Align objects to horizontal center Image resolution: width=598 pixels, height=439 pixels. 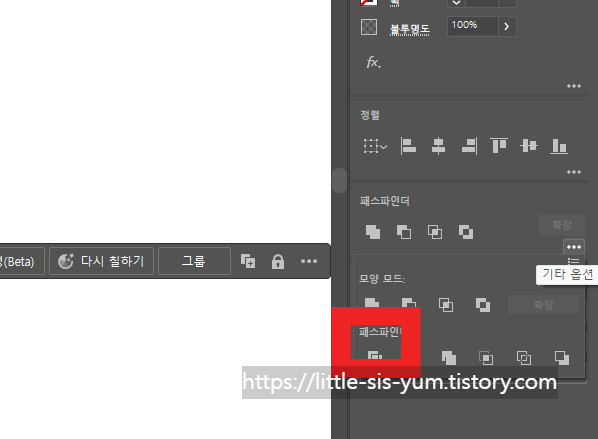pos(438,146)
